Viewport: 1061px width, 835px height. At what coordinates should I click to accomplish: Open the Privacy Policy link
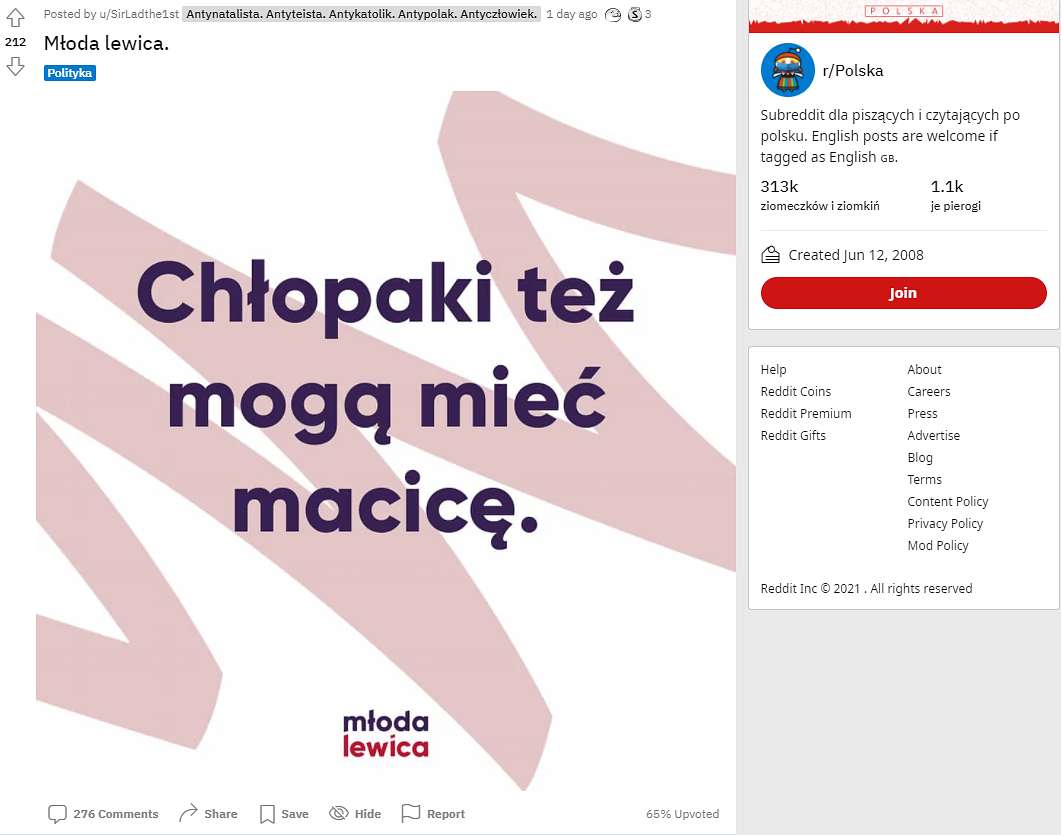[x=945, y=523]
